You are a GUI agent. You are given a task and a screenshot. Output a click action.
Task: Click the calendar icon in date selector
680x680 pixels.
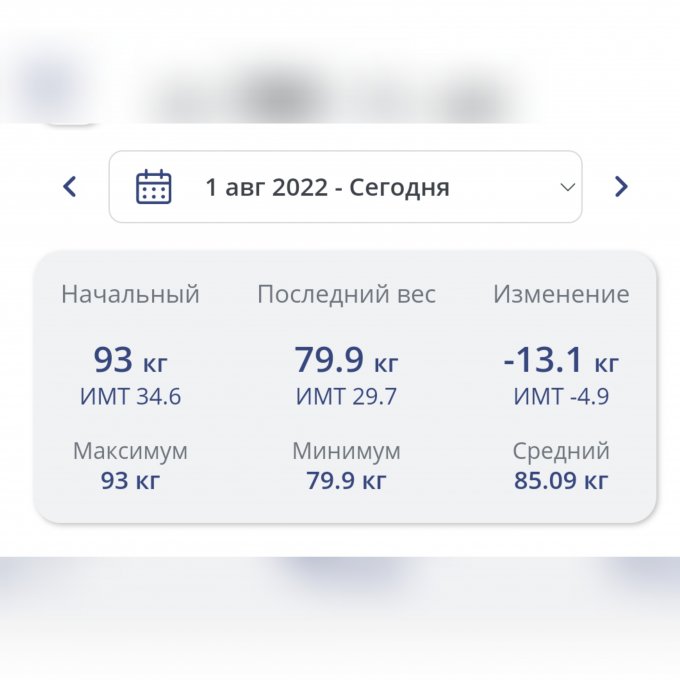point(154,187)
